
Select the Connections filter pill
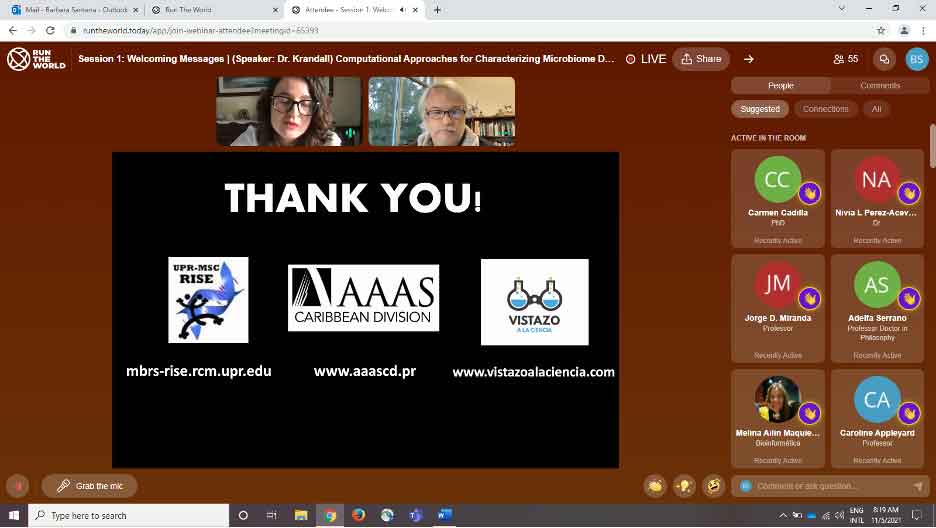click(x=825, y=109)
